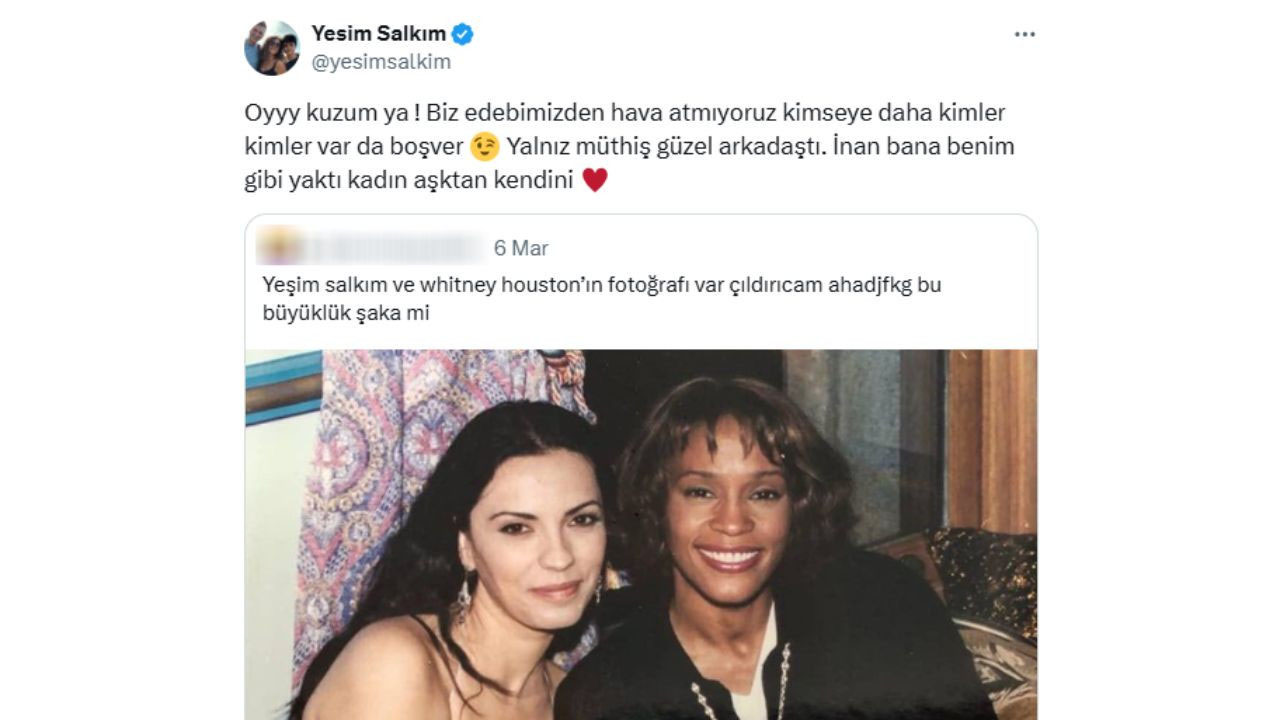Open the 6 Mar timestamp
Viewport: 1280px width, 720px height.
[521, 248]
